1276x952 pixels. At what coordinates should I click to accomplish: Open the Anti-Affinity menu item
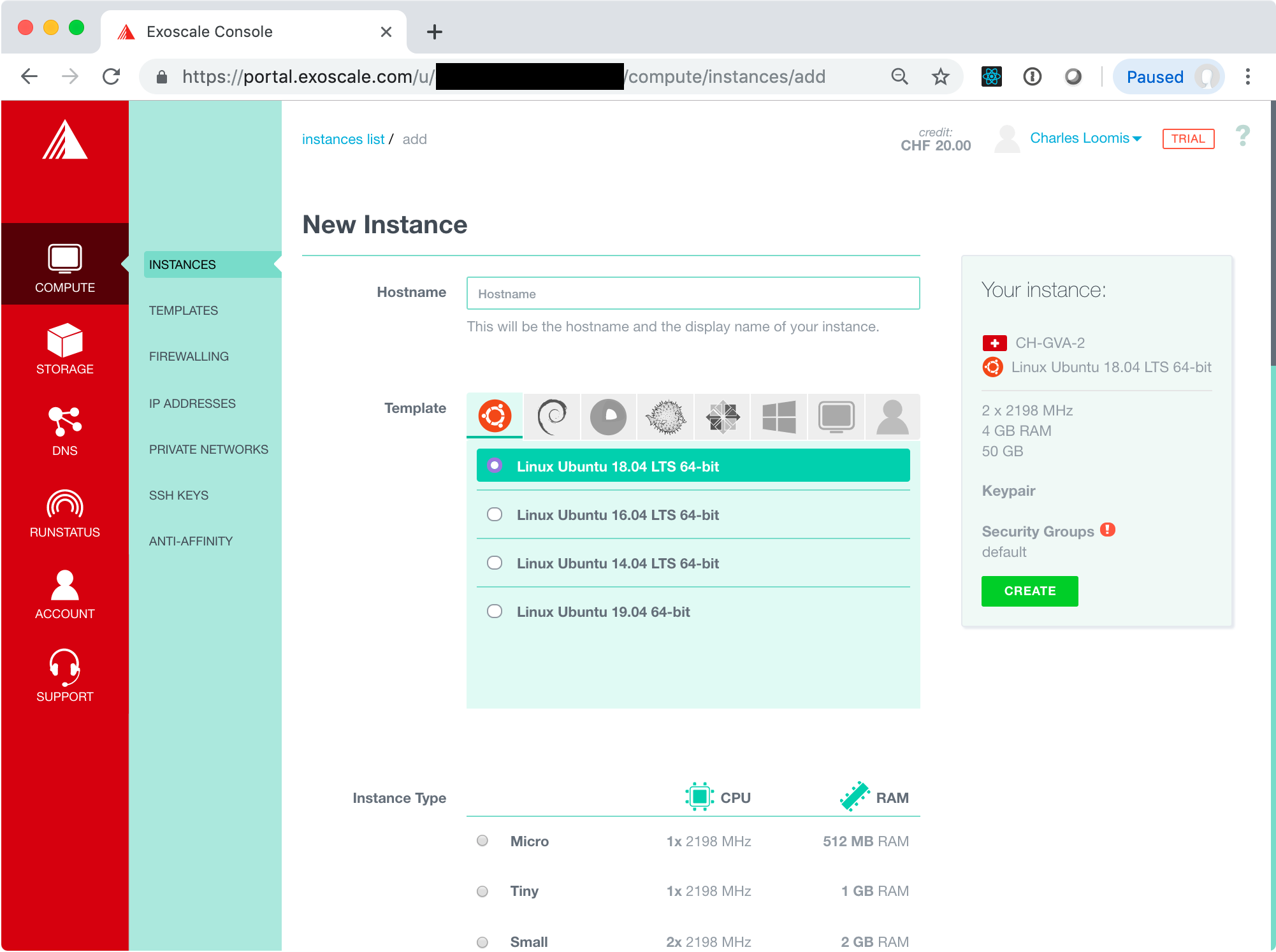pyautogui.click(x=191, y=541)
